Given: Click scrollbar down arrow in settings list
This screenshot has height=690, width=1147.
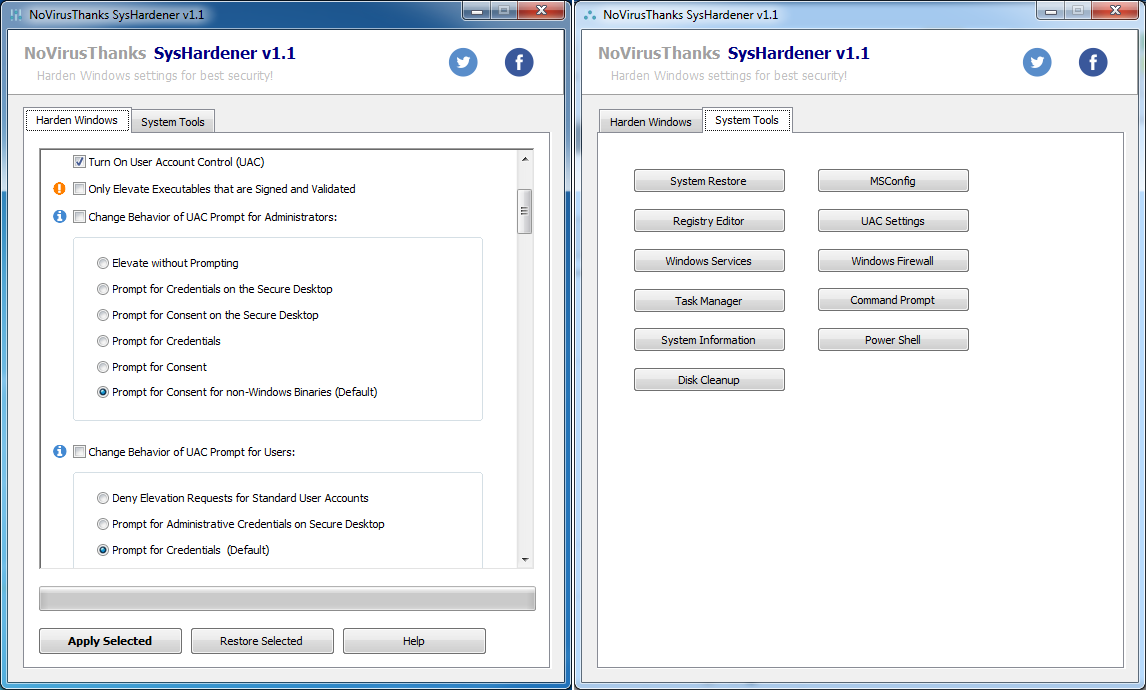Looking at the screenshot, I should click(524, 560).
